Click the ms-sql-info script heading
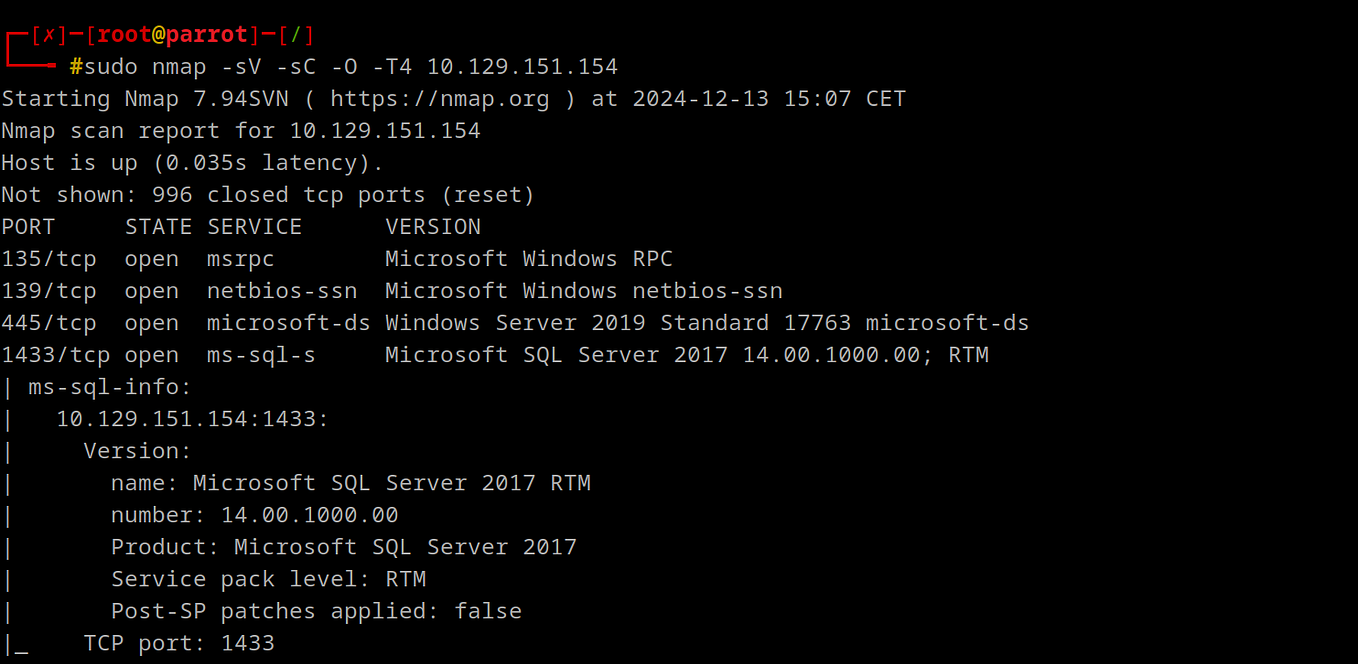 pos(109,387)
